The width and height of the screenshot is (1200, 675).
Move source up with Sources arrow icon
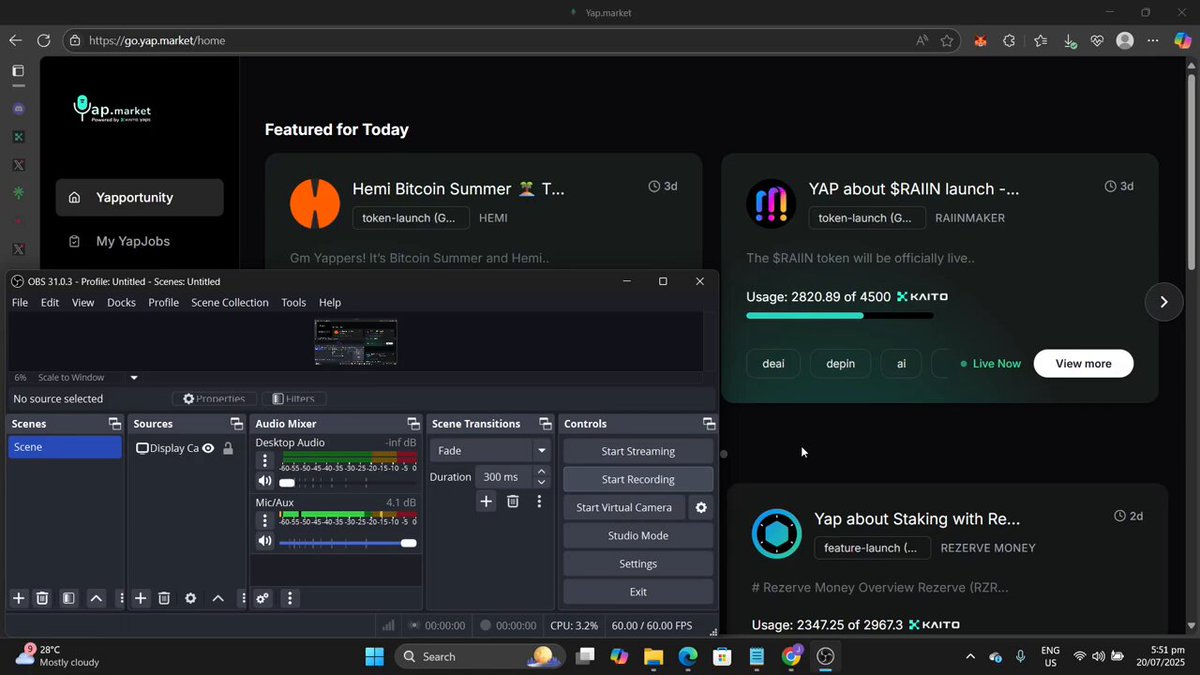218,598
